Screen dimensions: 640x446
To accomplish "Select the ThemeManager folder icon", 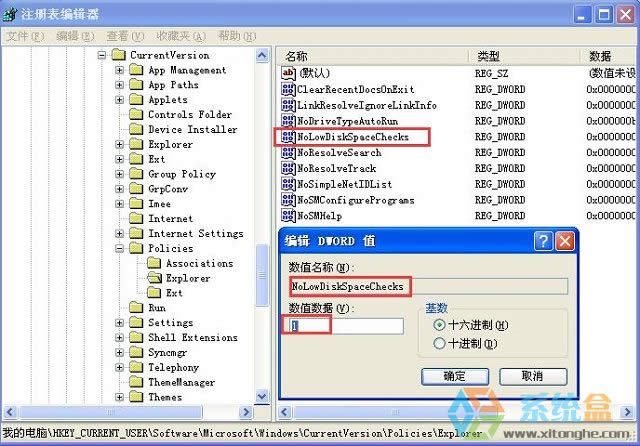I will tap(137, 382).
